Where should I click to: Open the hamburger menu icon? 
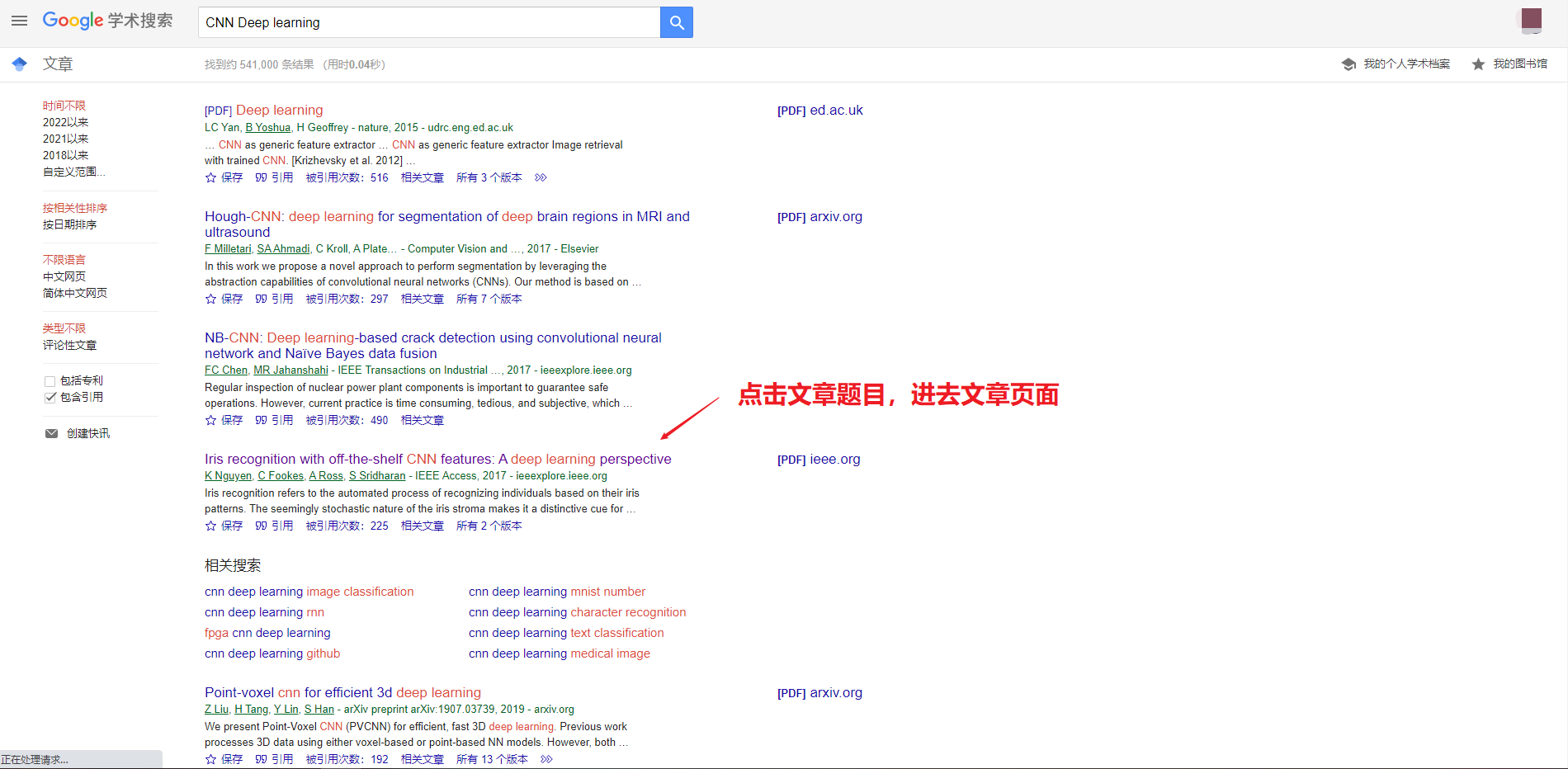(x=19, y=21)
